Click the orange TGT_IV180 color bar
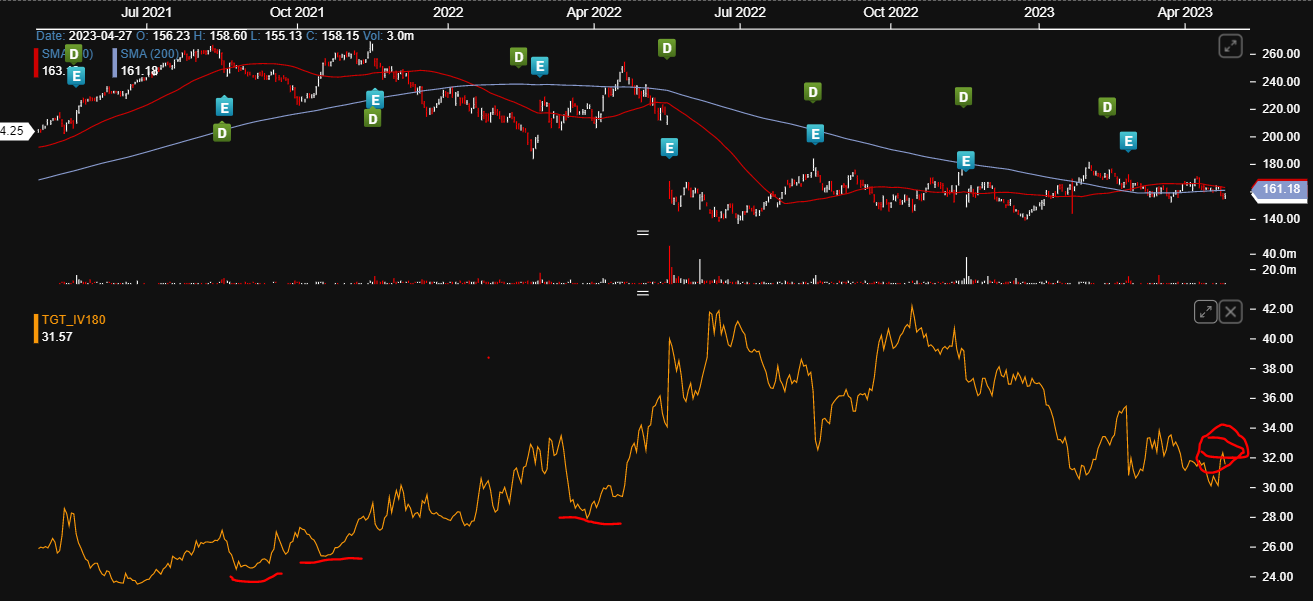1313x601 pixels. tap(36, 328)
